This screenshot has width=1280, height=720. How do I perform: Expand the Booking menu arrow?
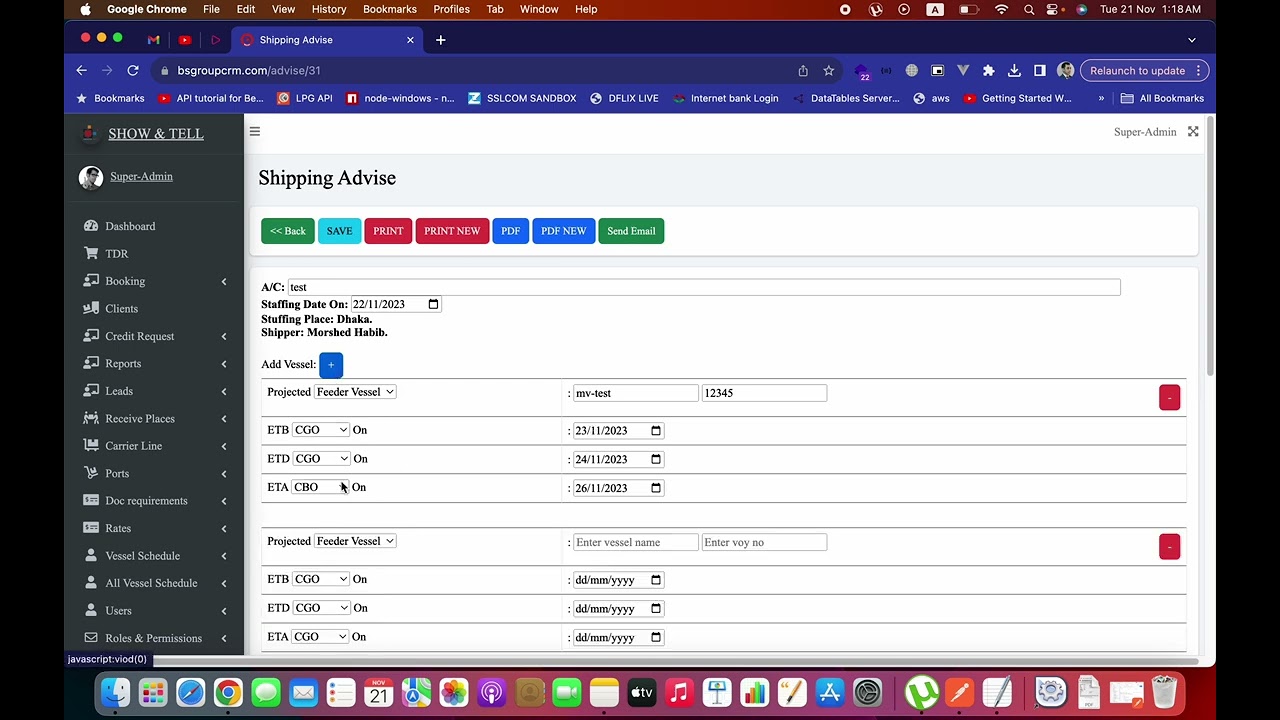[x=224, y=282]
